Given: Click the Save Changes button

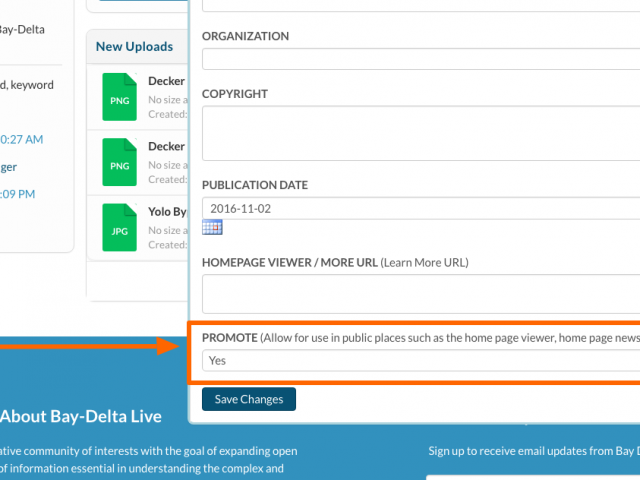Looking at the screenshot, I should click(249, 399).
